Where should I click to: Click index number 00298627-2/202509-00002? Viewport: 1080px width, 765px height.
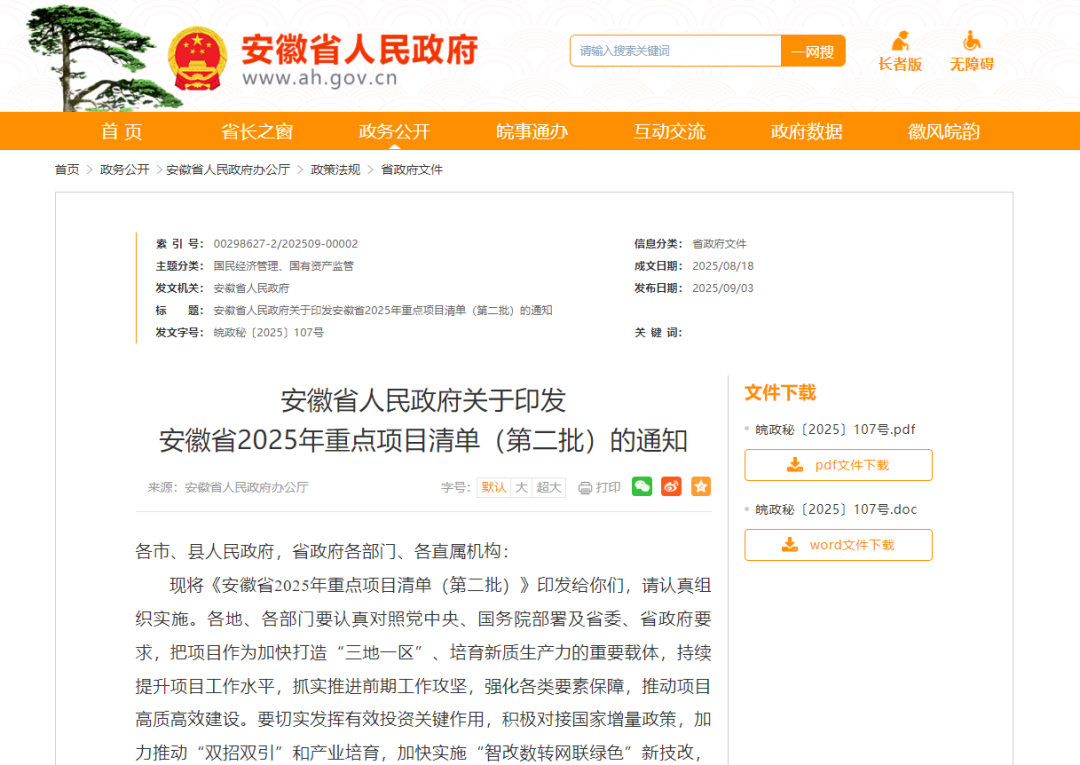(286, 244)
